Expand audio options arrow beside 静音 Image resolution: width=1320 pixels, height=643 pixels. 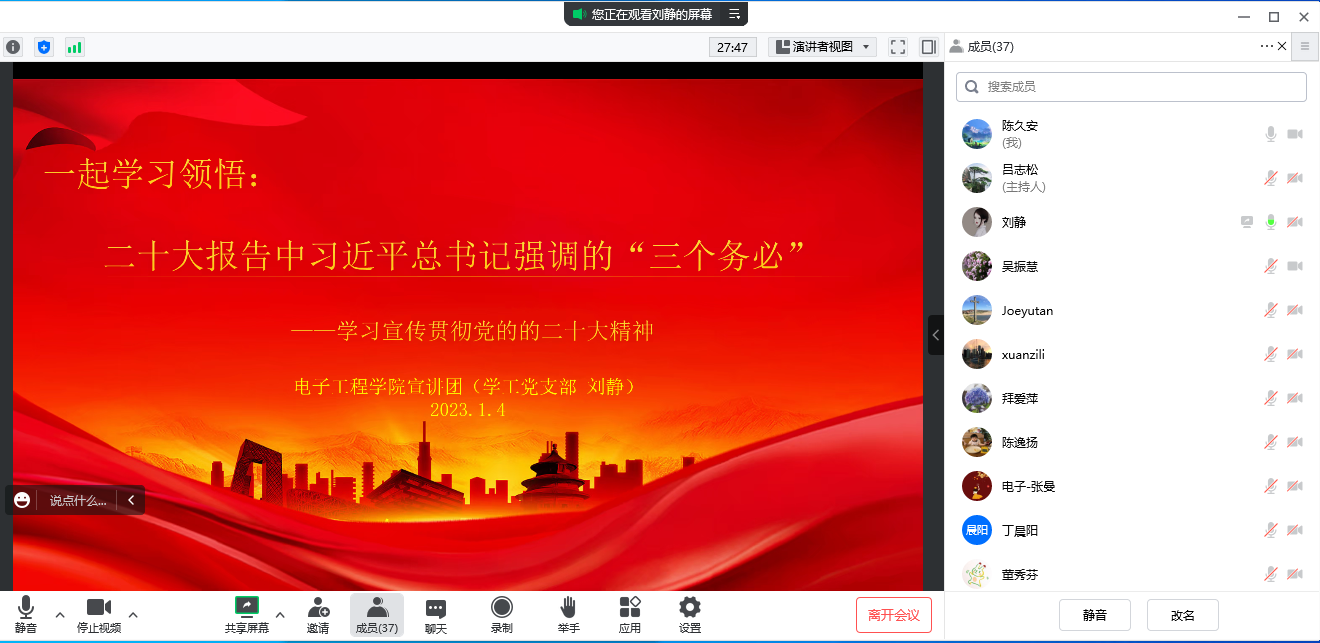60,614
